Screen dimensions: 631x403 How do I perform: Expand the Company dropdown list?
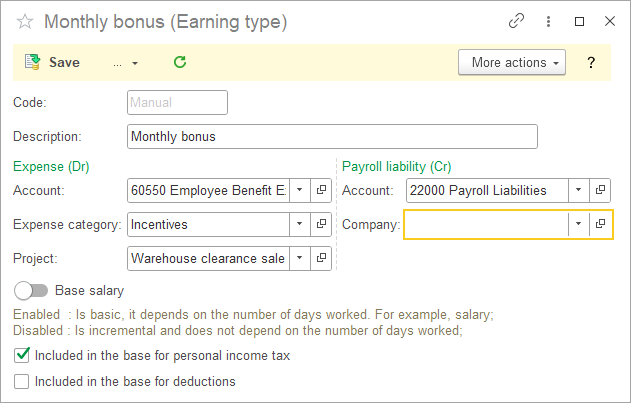coord(578,225)
